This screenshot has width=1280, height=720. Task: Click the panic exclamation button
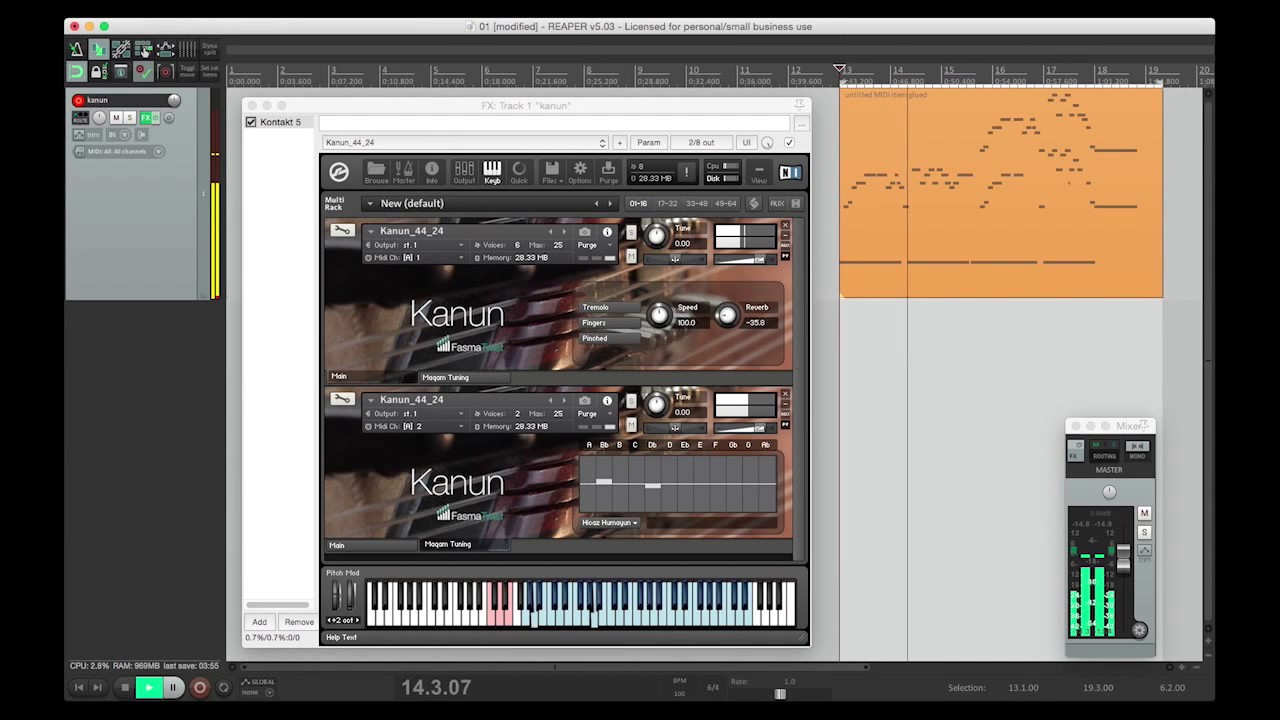coord(686,173)
